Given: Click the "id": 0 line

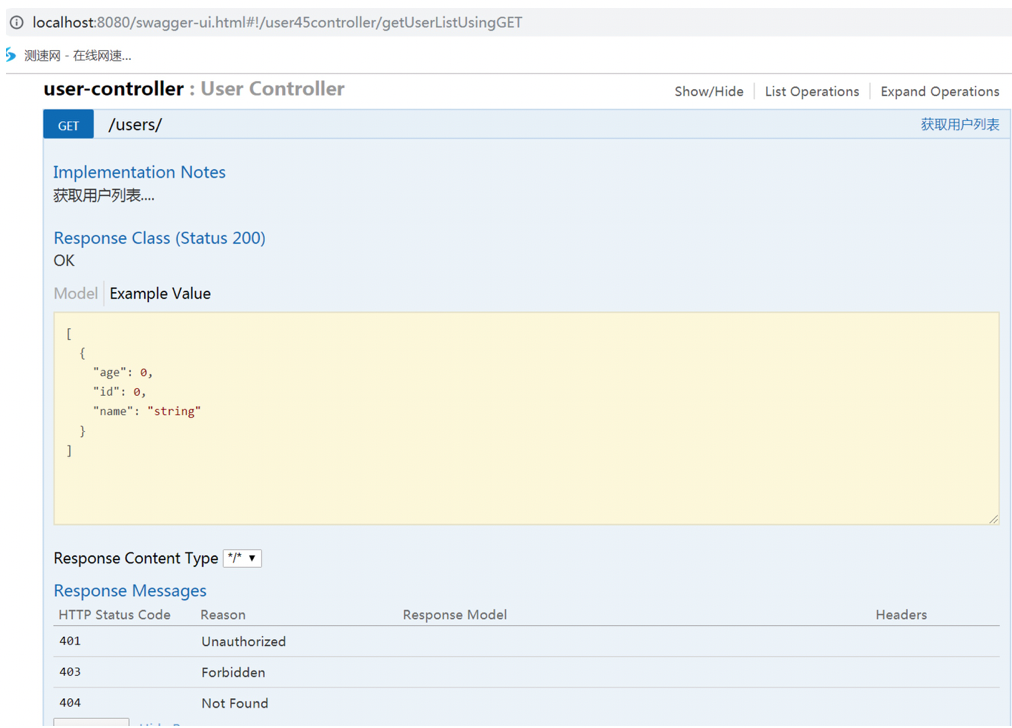Looking at the screenshot, I should (119, 392).
